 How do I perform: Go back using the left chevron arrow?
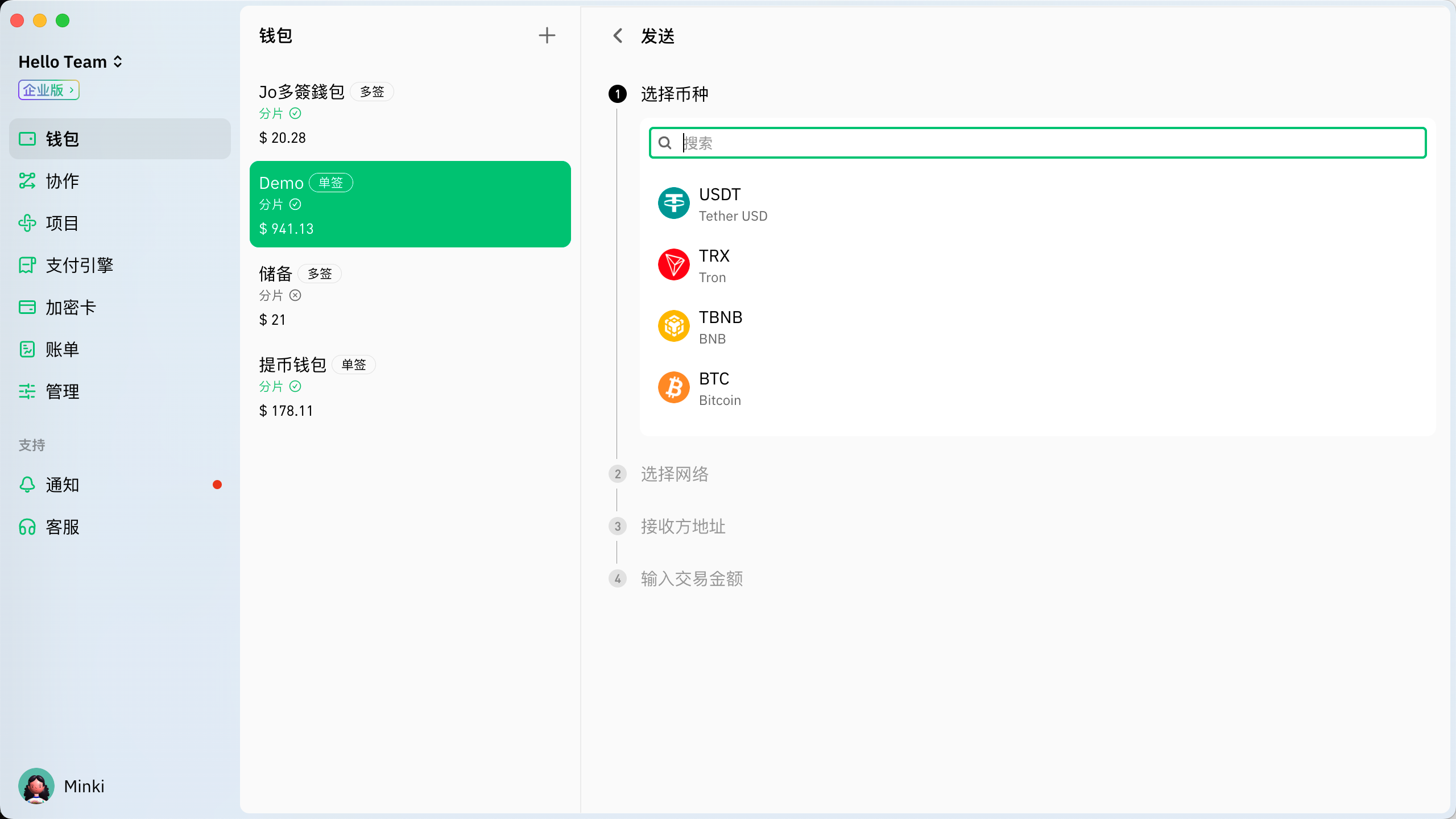pyautogui.click(x=618, y=36)
